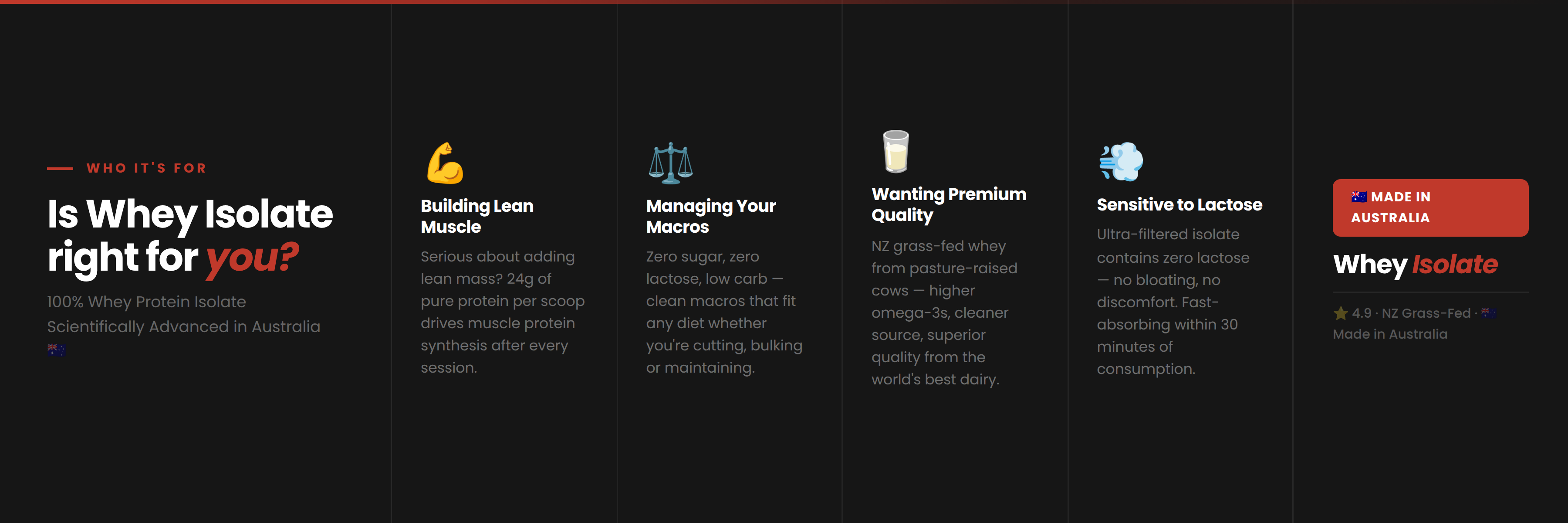Image resolution: width=1568 pixels, height=523 pixels.
Task: Click the balance scale icon
Action: 670,163
